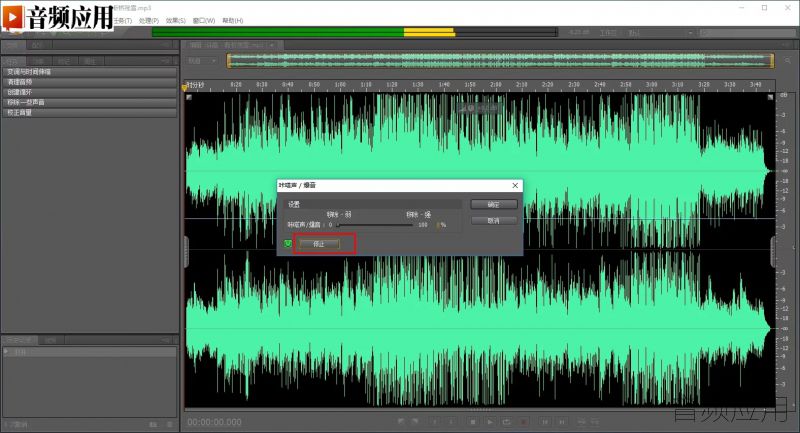
Task: Click the Stop transport button
Action: point(473,422)
